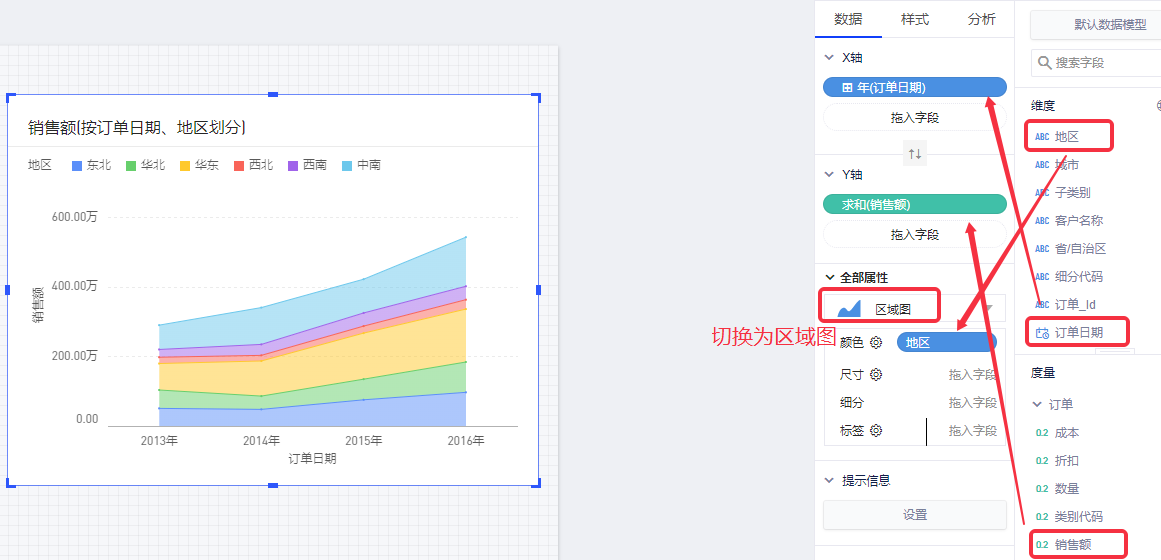Switch to the 样式 tab

(x=914, y=19)
